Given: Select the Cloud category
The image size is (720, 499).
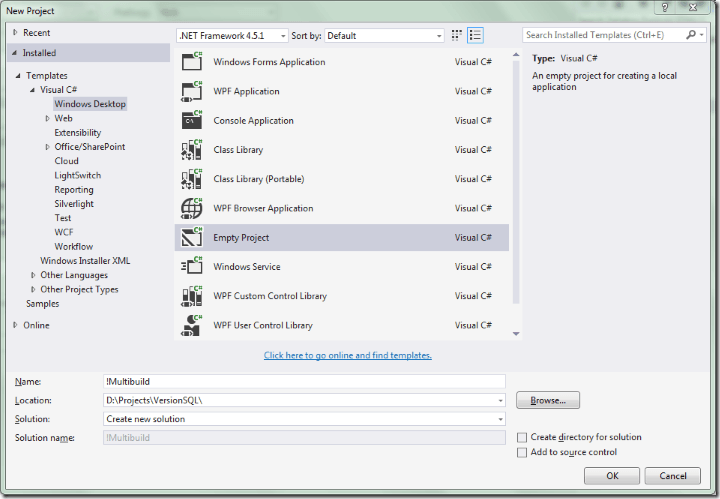Looking at the screenshot, I should (x=67, y=161).
